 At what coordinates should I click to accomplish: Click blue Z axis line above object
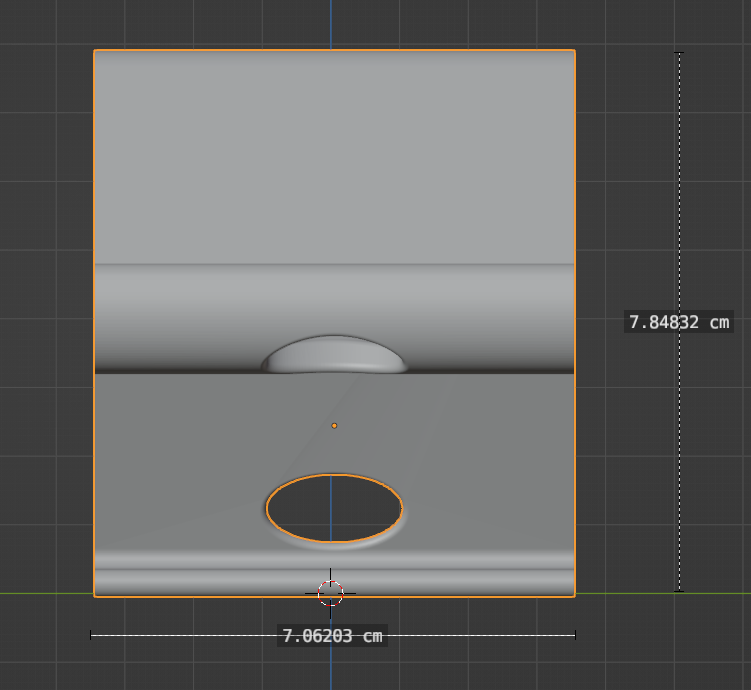coord(330,24)
